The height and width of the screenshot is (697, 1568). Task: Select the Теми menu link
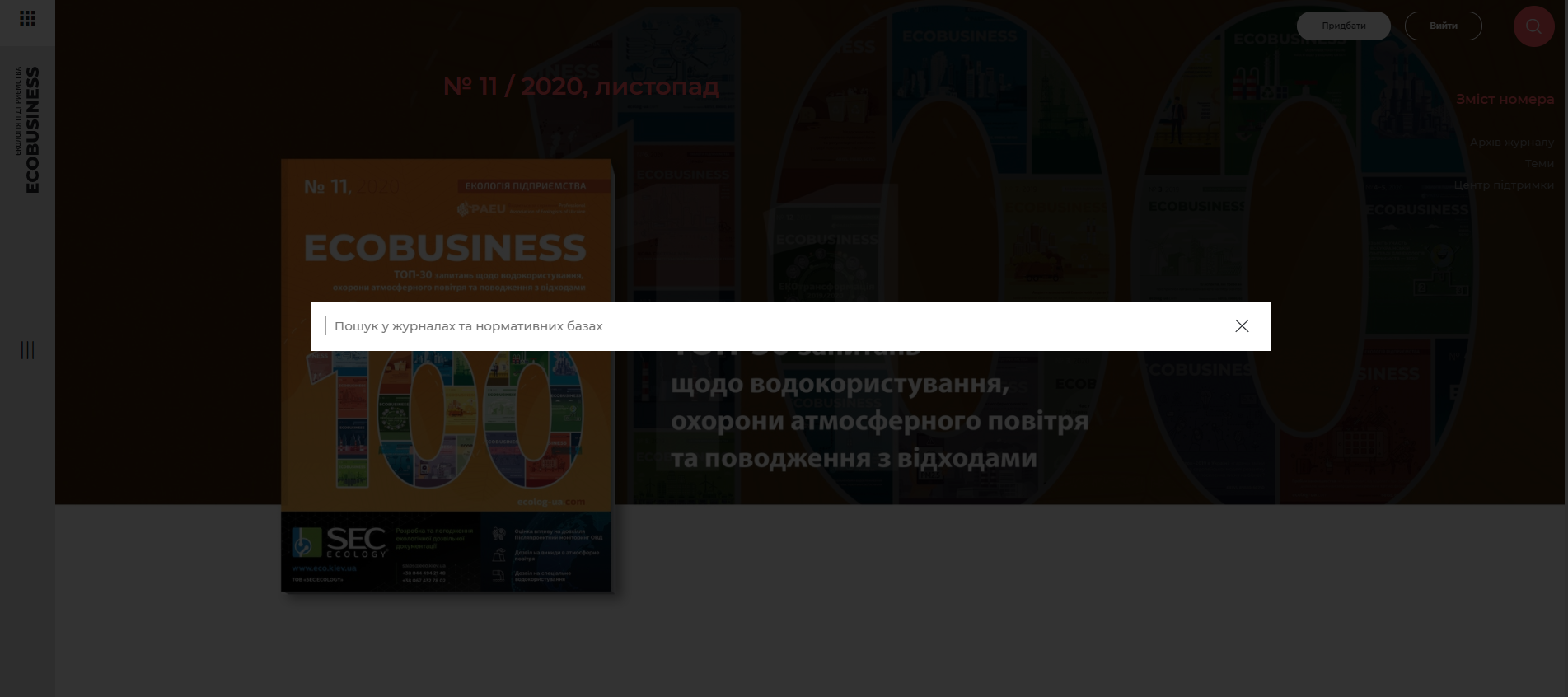[x=1538, y=163]
